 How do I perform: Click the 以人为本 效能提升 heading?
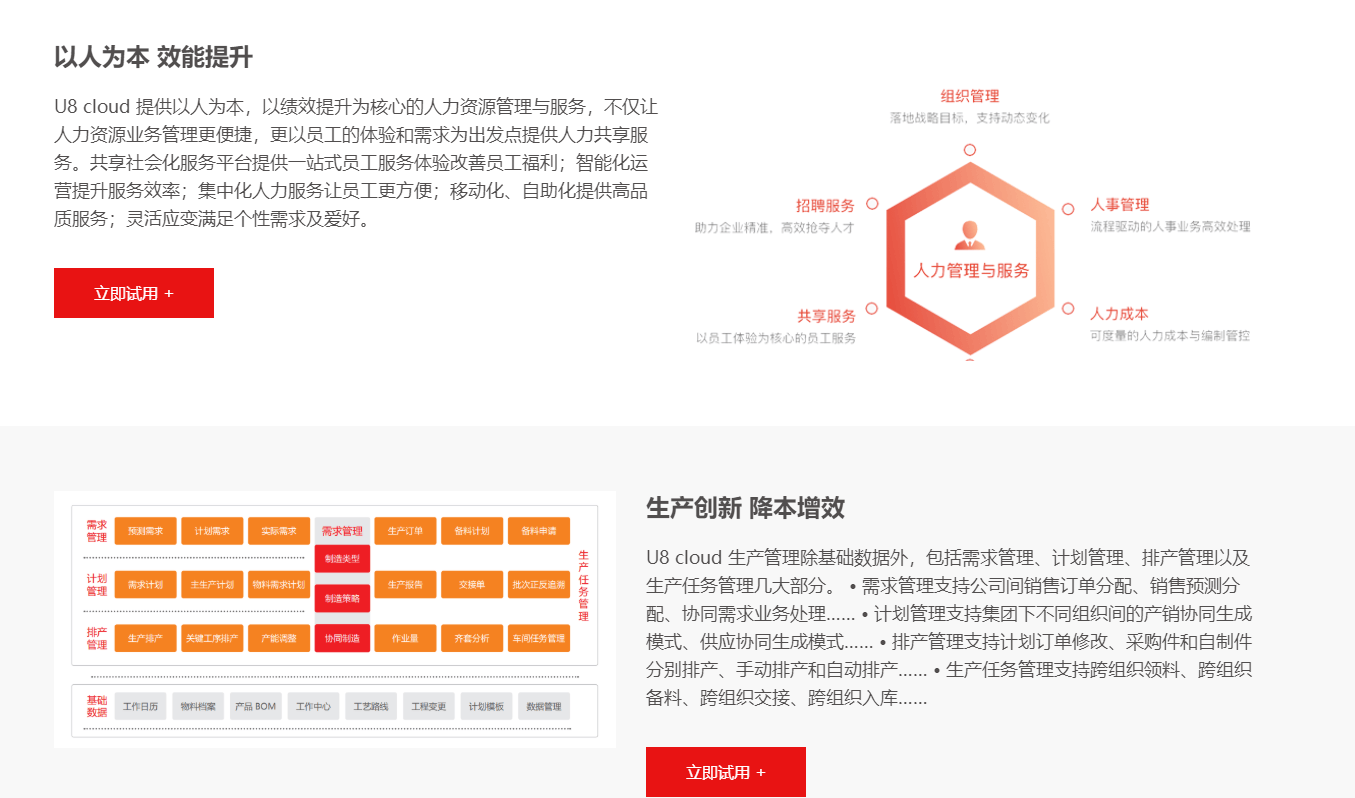click(153, 57)
